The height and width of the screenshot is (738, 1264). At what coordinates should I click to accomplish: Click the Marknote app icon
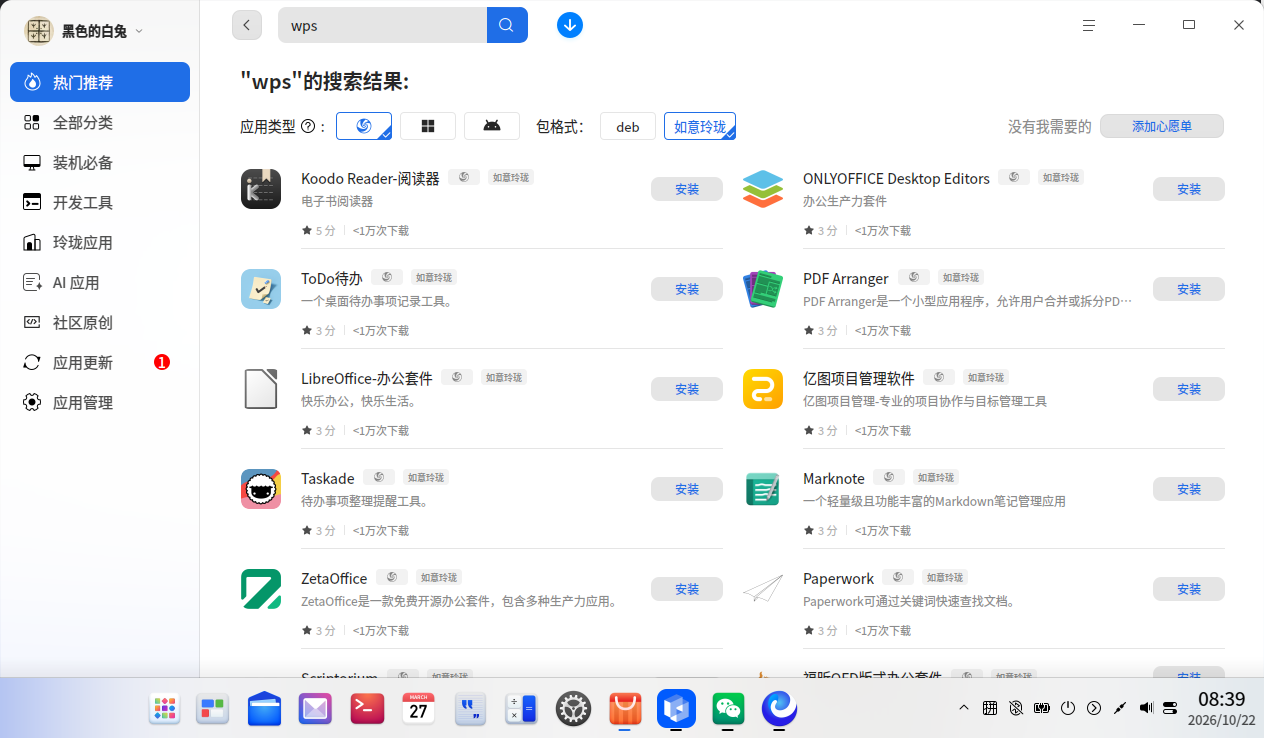(763, 489)
